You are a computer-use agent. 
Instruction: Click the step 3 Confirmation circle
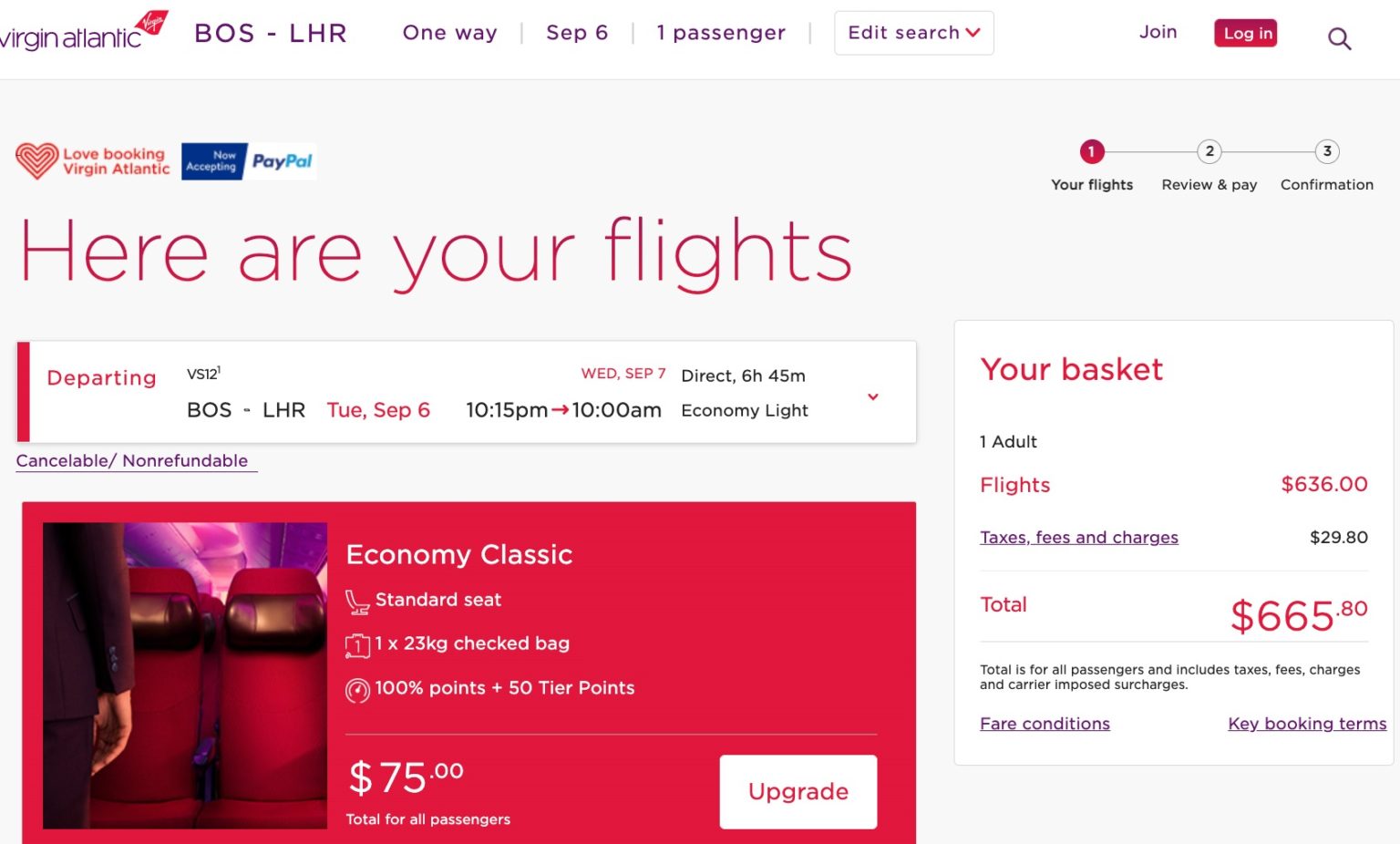tap(1327, 151)
